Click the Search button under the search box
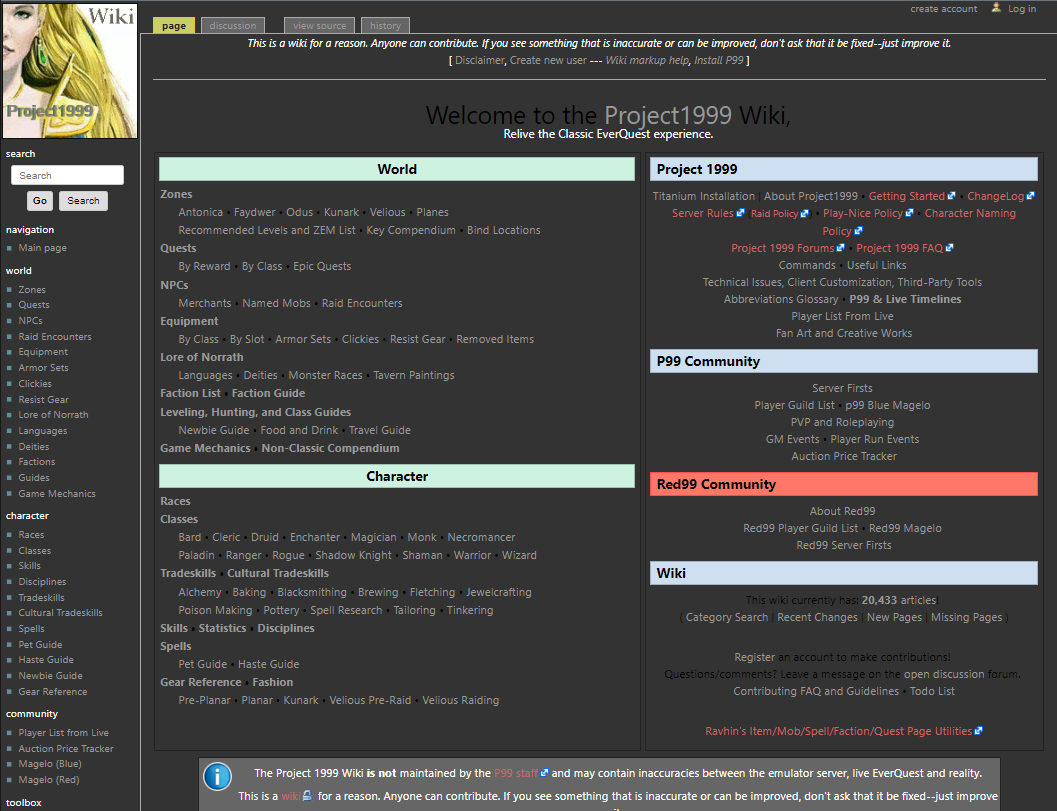 83,201
